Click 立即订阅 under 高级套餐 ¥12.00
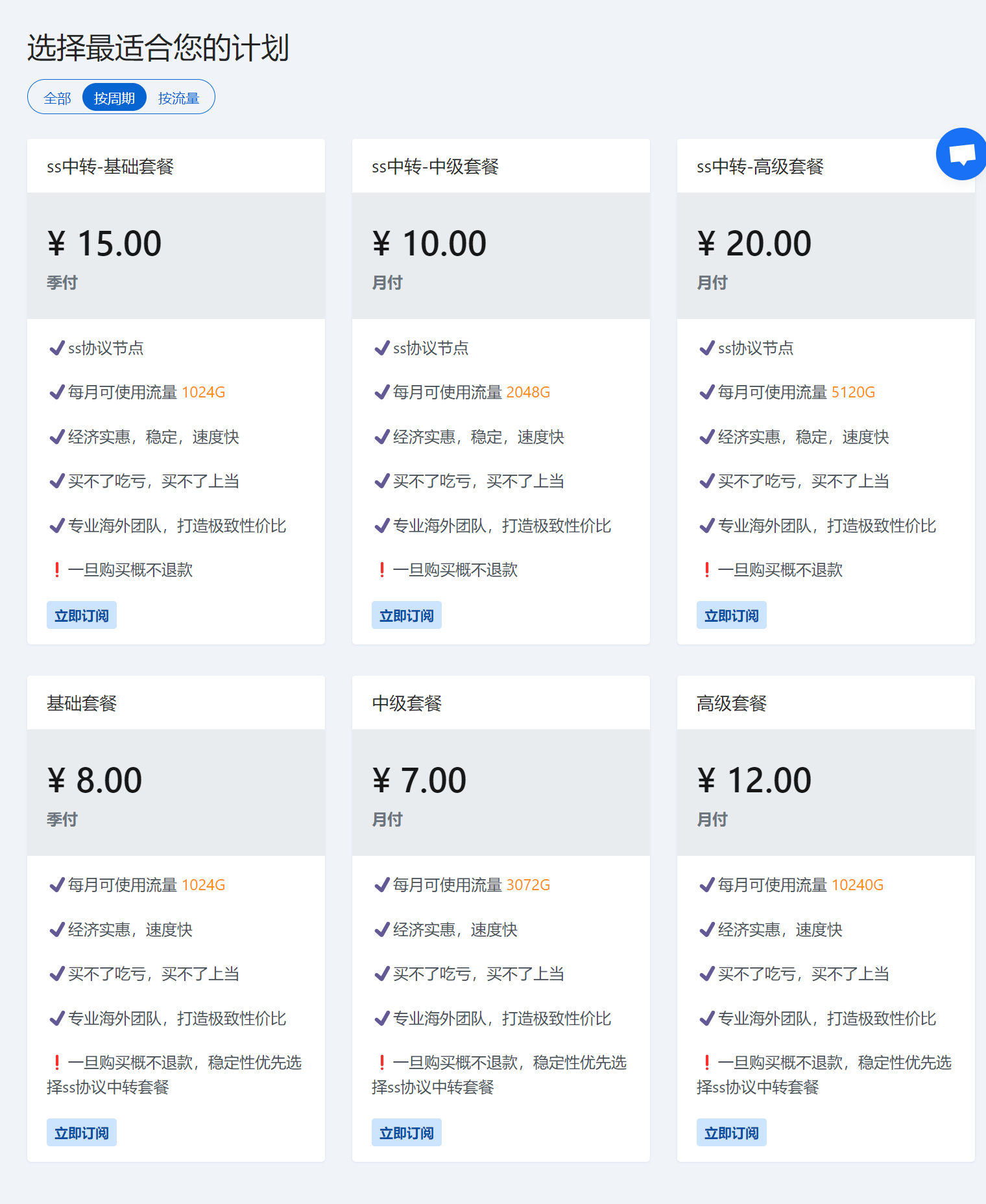986x1204 pixels. click(x=732, y=1133)
